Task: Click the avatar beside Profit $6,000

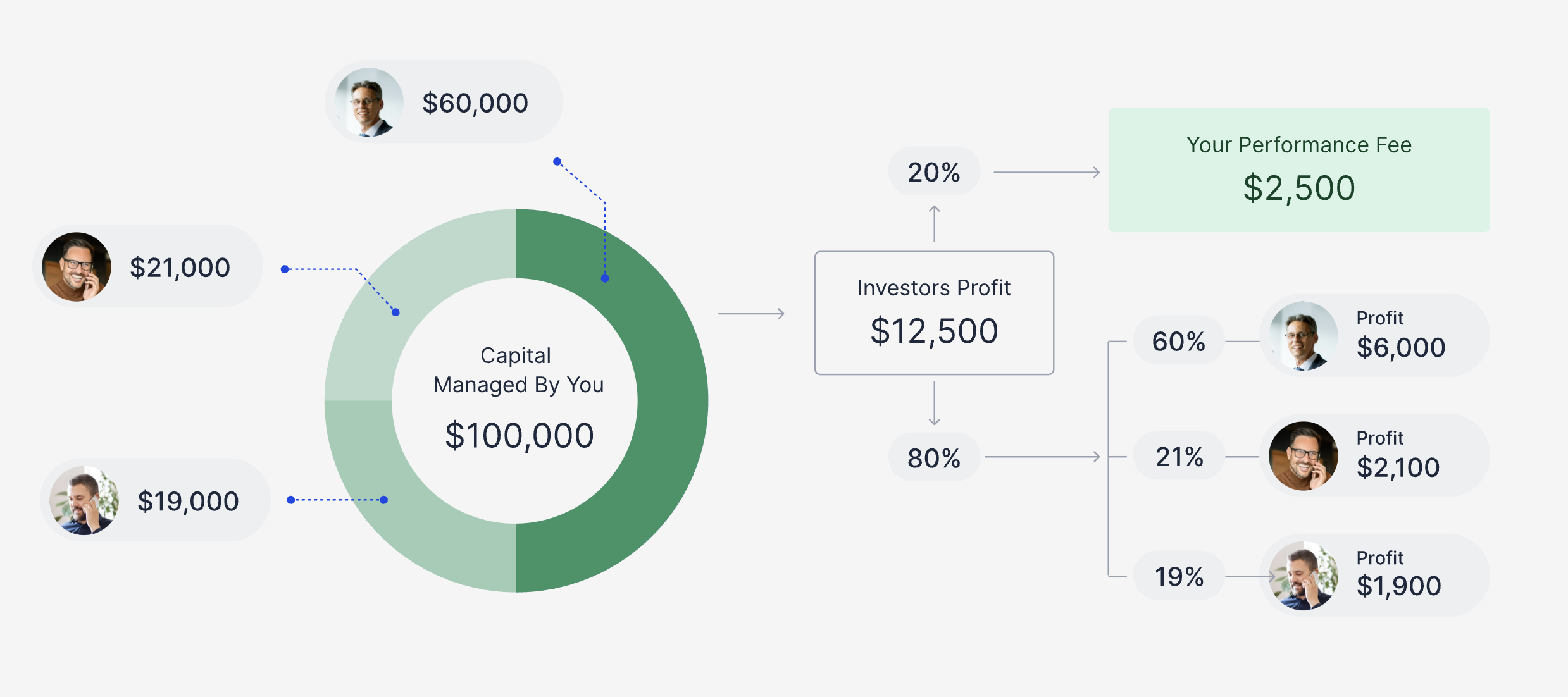Action: pyautogui.click(x=1303, y=336)
